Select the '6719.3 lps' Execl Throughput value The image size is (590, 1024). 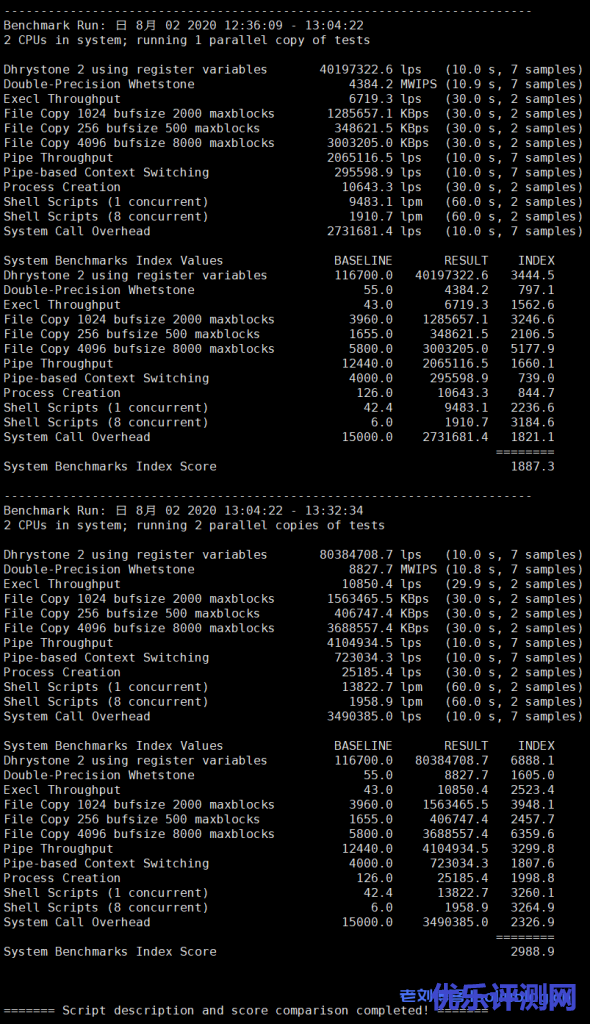click(x=385, y=99)
